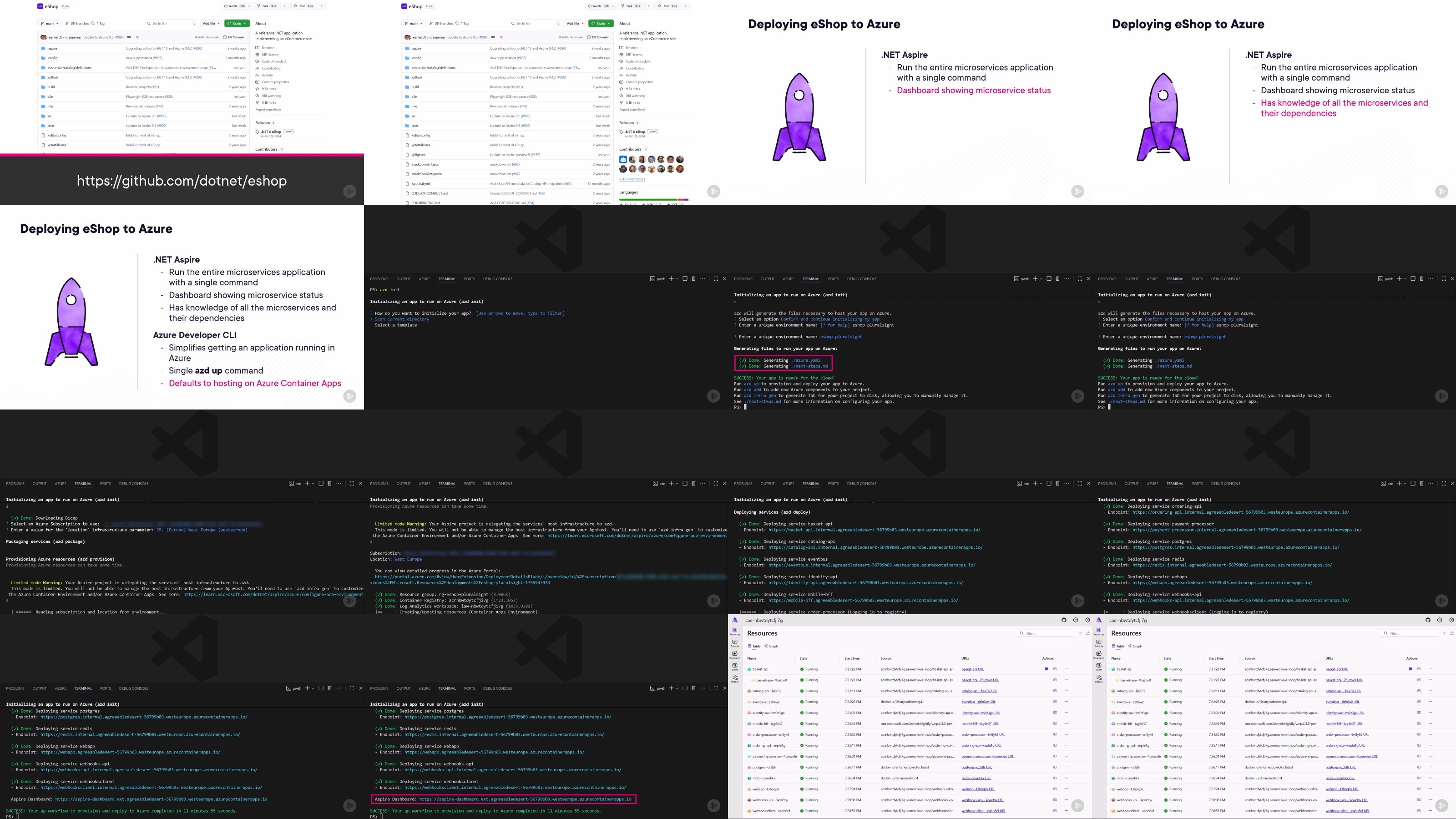Open Watch options caret in Languages GitHub frame

(613, 6)
